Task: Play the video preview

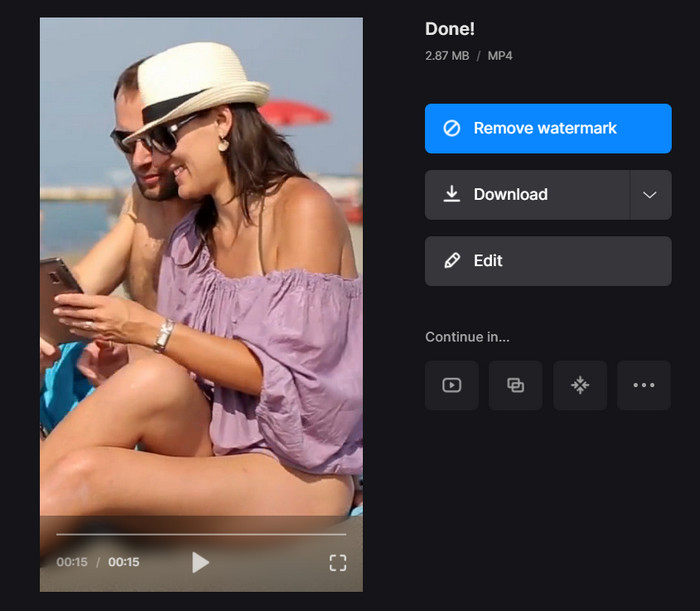Action: coord(200,562)
